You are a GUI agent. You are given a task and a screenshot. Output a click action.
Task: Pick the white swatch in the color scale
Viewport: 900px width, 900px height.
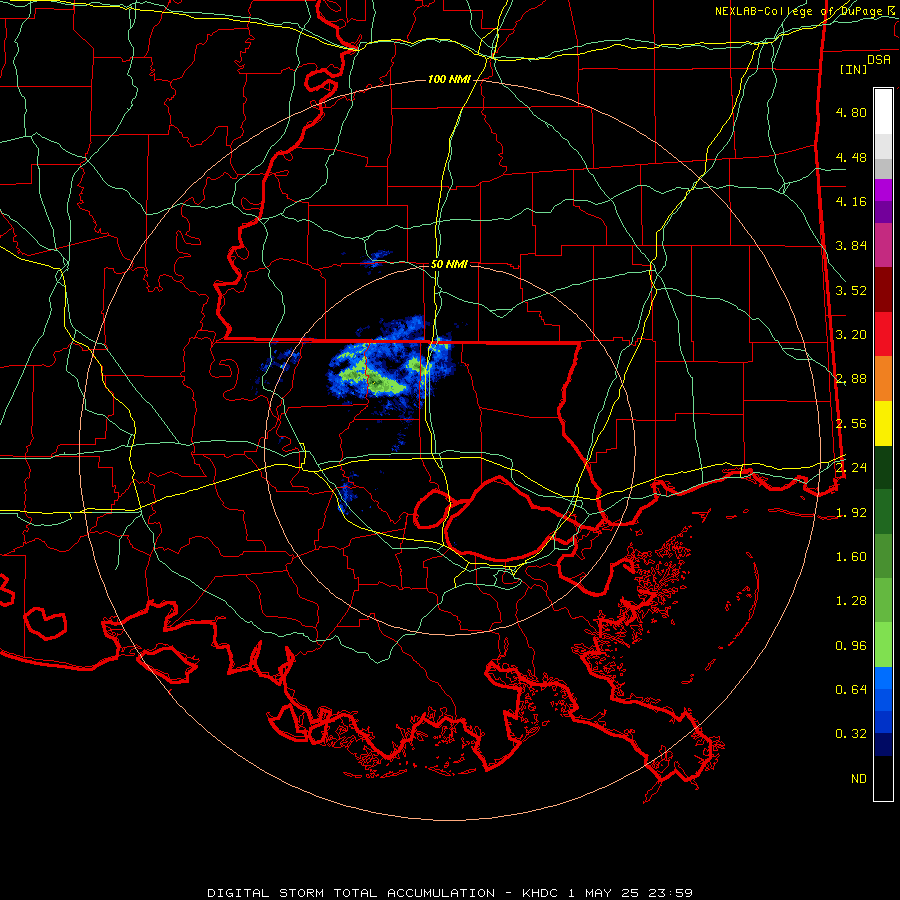883,112
